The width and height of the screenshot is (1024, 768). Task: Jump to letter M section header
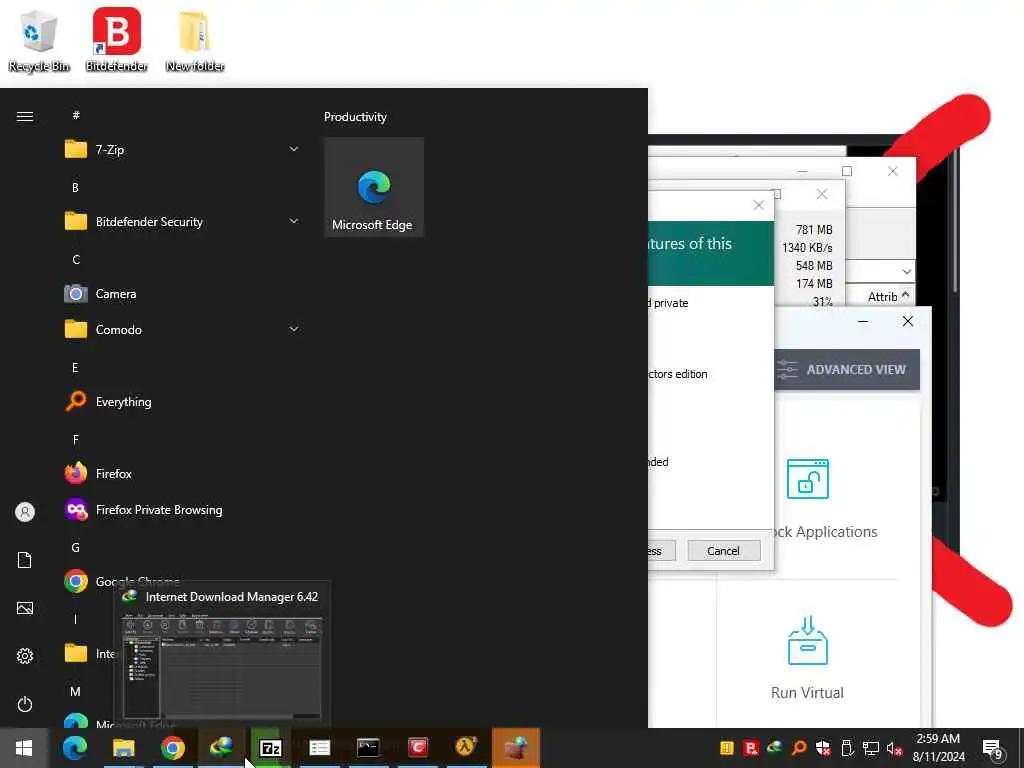click(76, 692)
